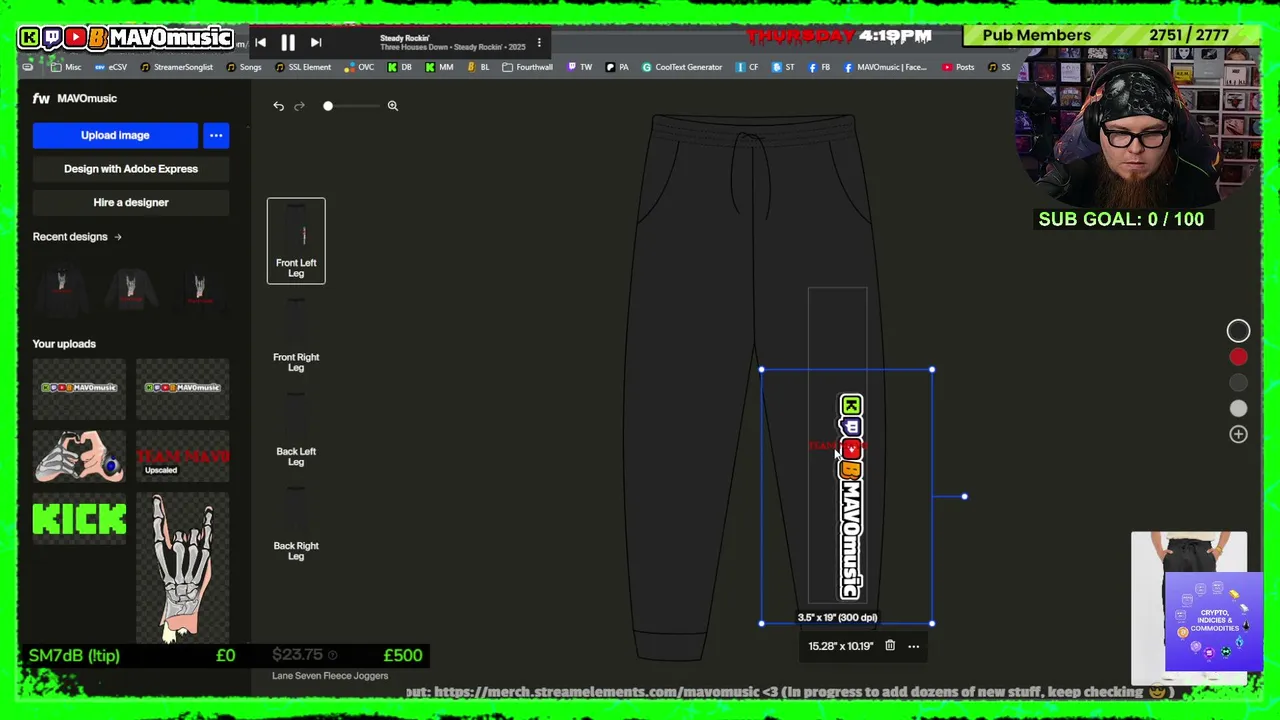Click the bottom-right selection corner handle
The width and height of the screenshot is (1280, 720).
(932, 623)
